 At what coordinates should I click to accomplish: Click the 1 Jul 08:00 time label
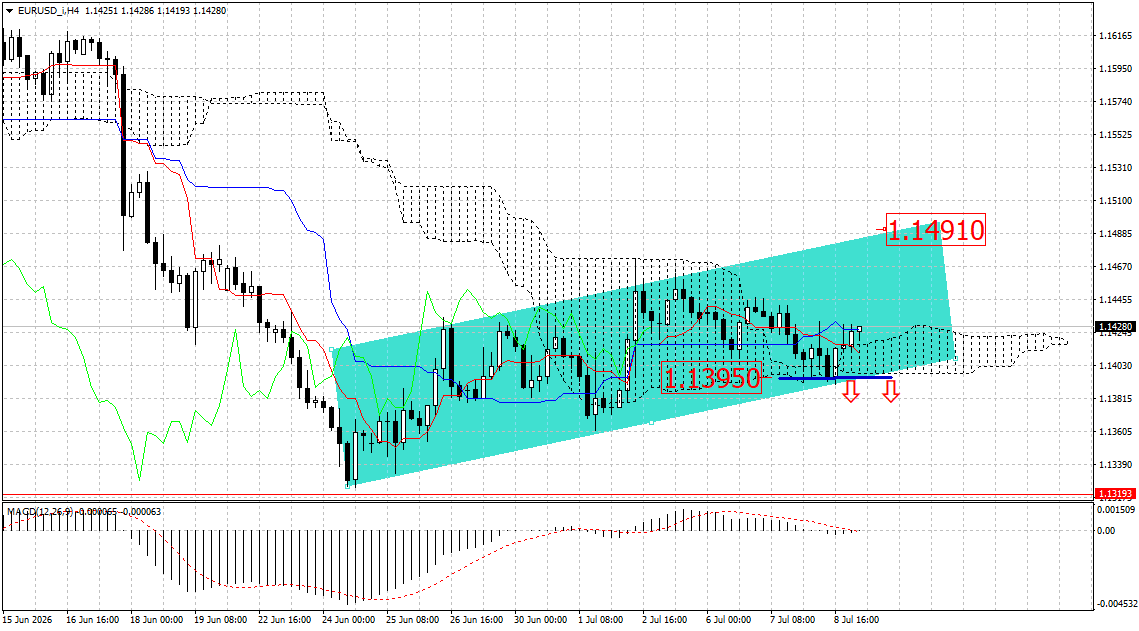pyautogui.click(x=601, y=620)
